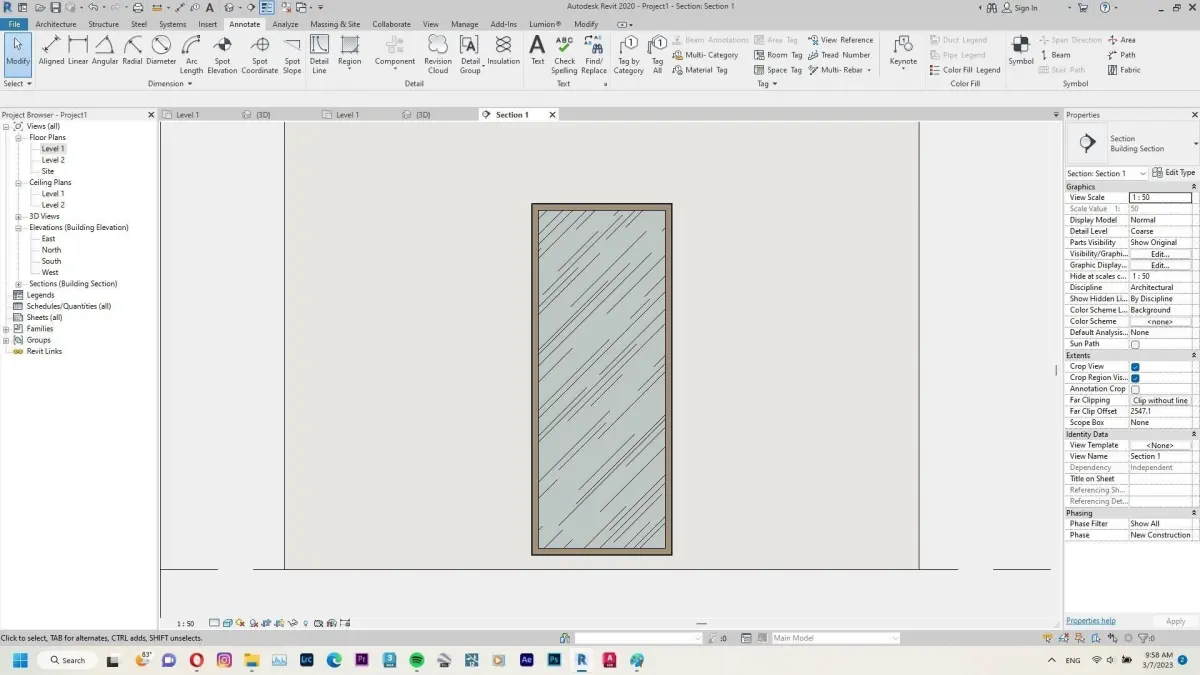Open the Architecture ribbon tab
The width and height of the screenshot is (1200, 675).
pos(56,24)
